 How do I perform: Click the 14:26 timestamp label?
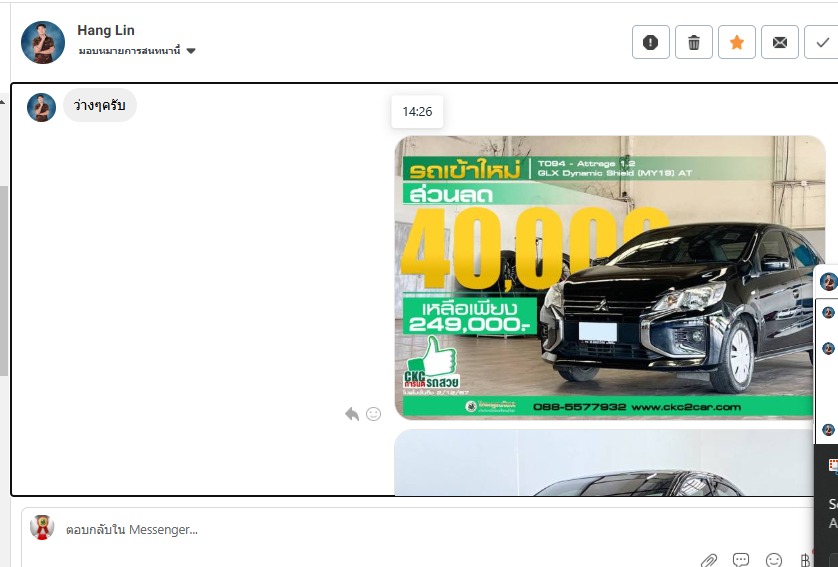[417, 112]
